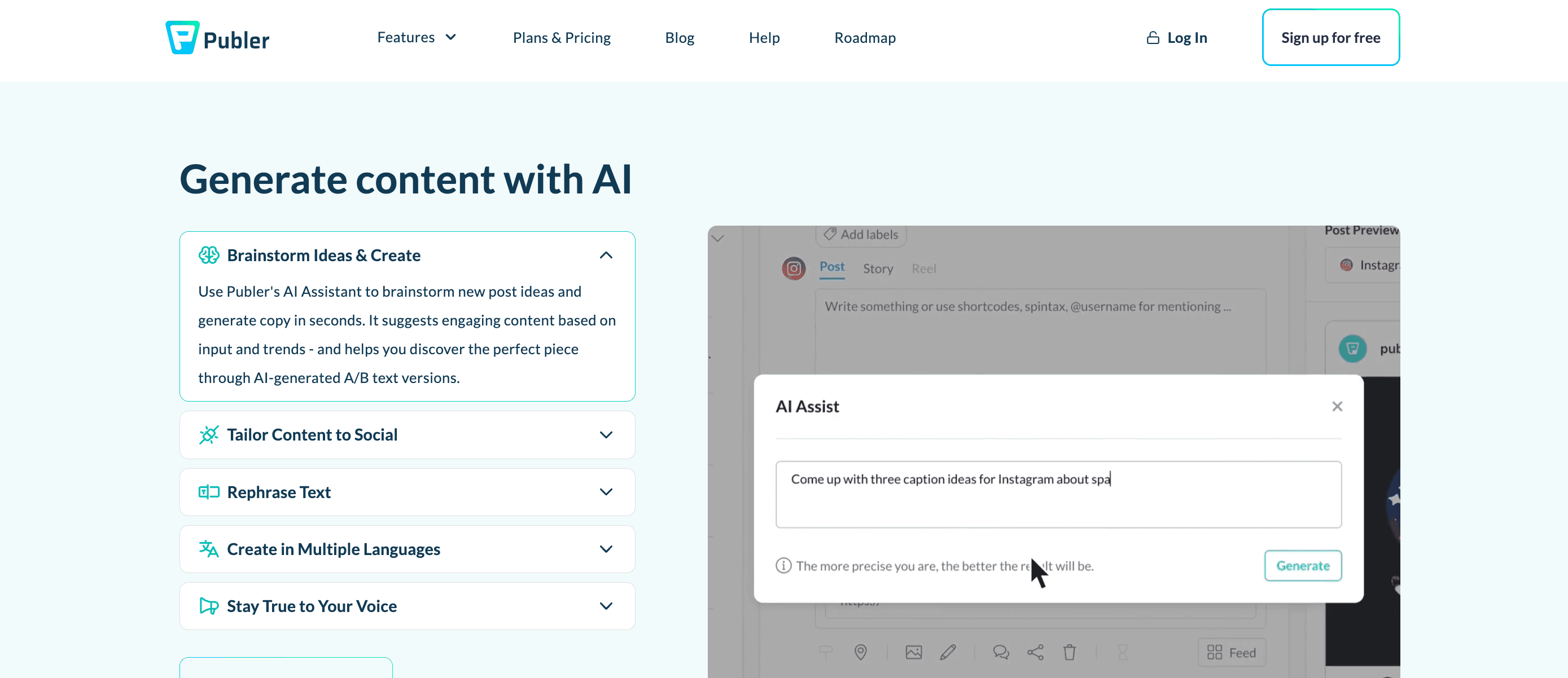1568x678 pixels.
Task: Click the location pin icon
Action: 860,653
